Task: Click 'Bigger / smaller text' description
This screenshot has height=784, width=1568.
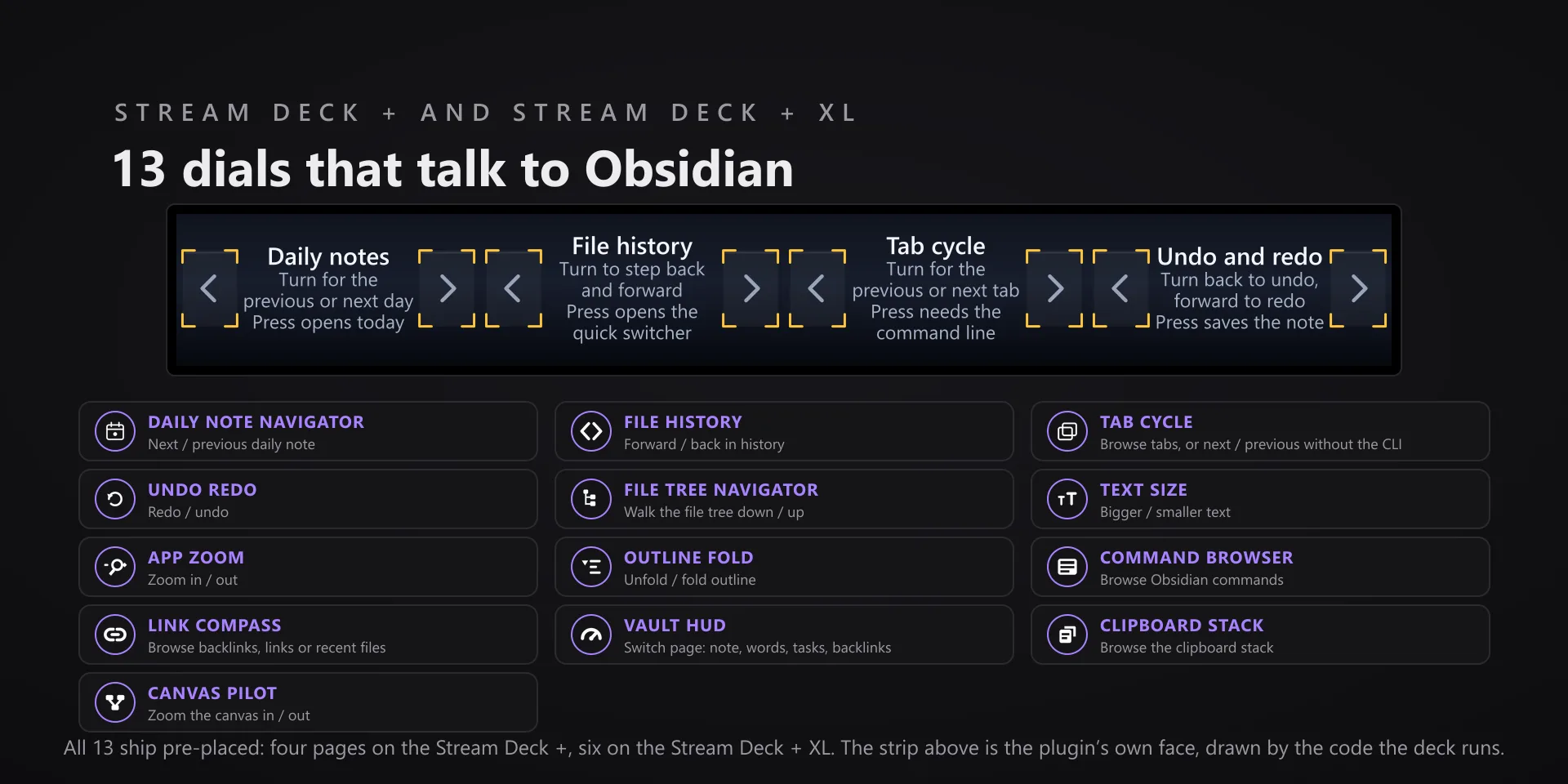Action: pyautogui.click(x=1165, y=512)
